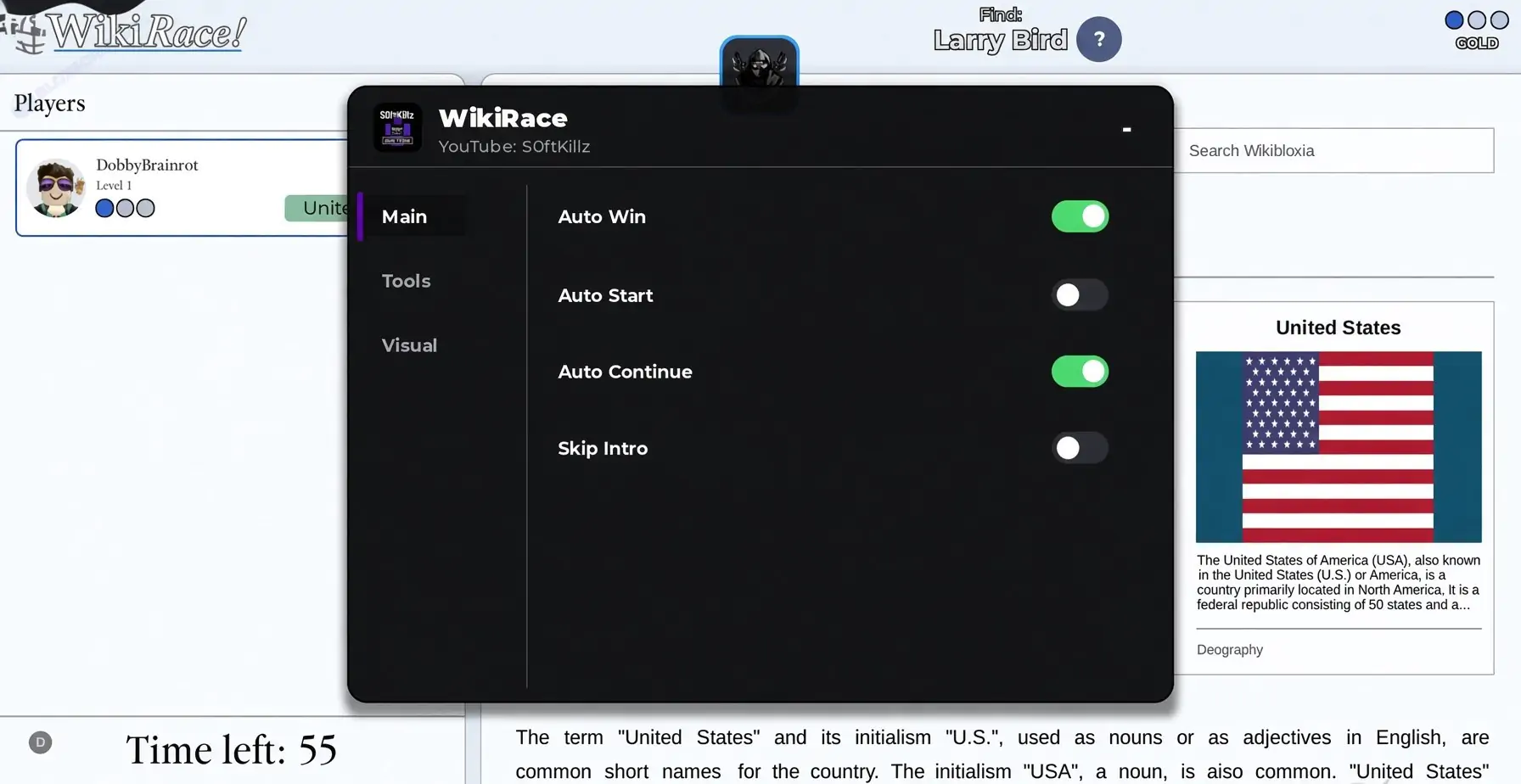This screenshot has width=1521, height=784.
Task: Click the "Time left: 55" timer text
Action: [x=232, y=750]
